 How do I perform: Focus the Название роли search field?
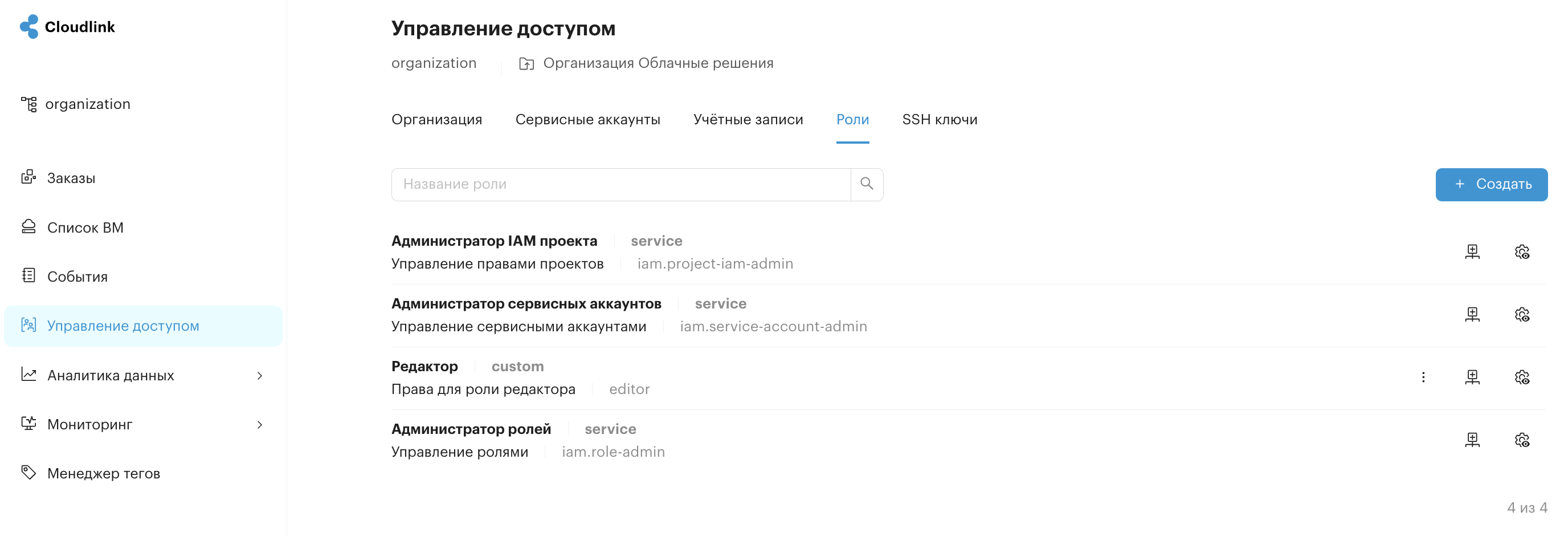[621, 185]
